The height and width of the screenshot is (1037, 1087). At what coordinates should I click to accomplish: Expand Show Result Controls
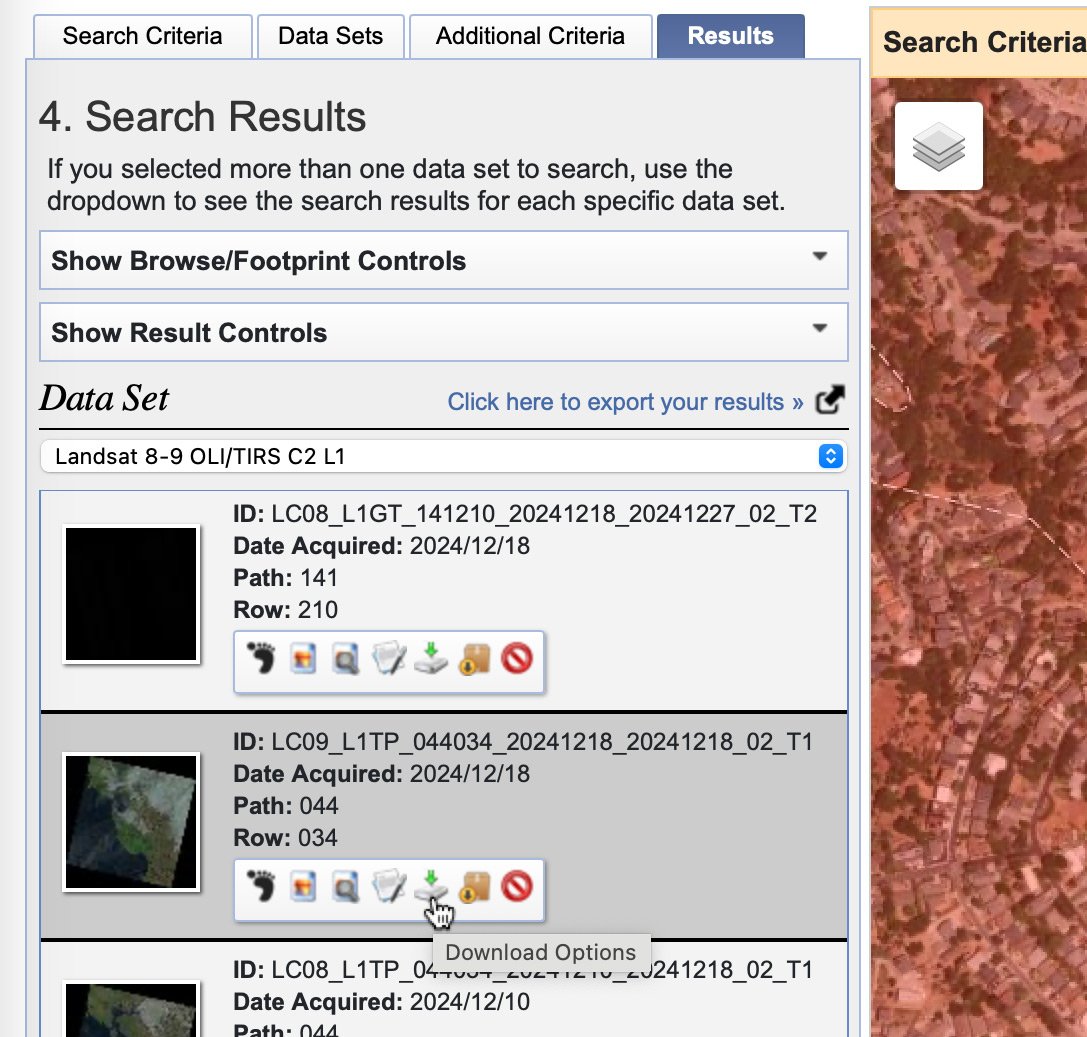pyautogui.click(x=444, y=333)
